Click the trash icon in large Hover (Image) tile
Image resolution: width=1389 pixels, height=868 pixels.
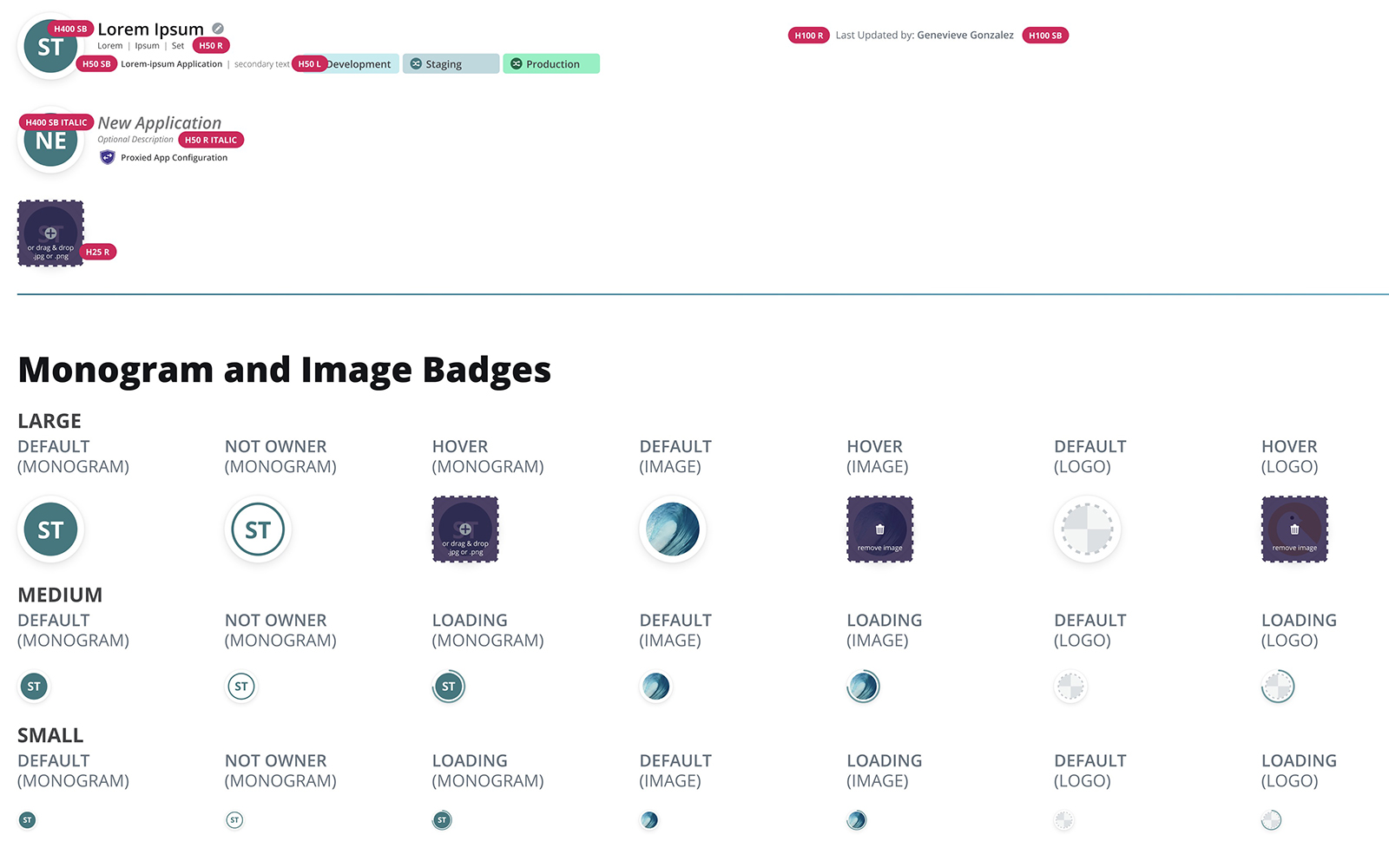[879, 529]
